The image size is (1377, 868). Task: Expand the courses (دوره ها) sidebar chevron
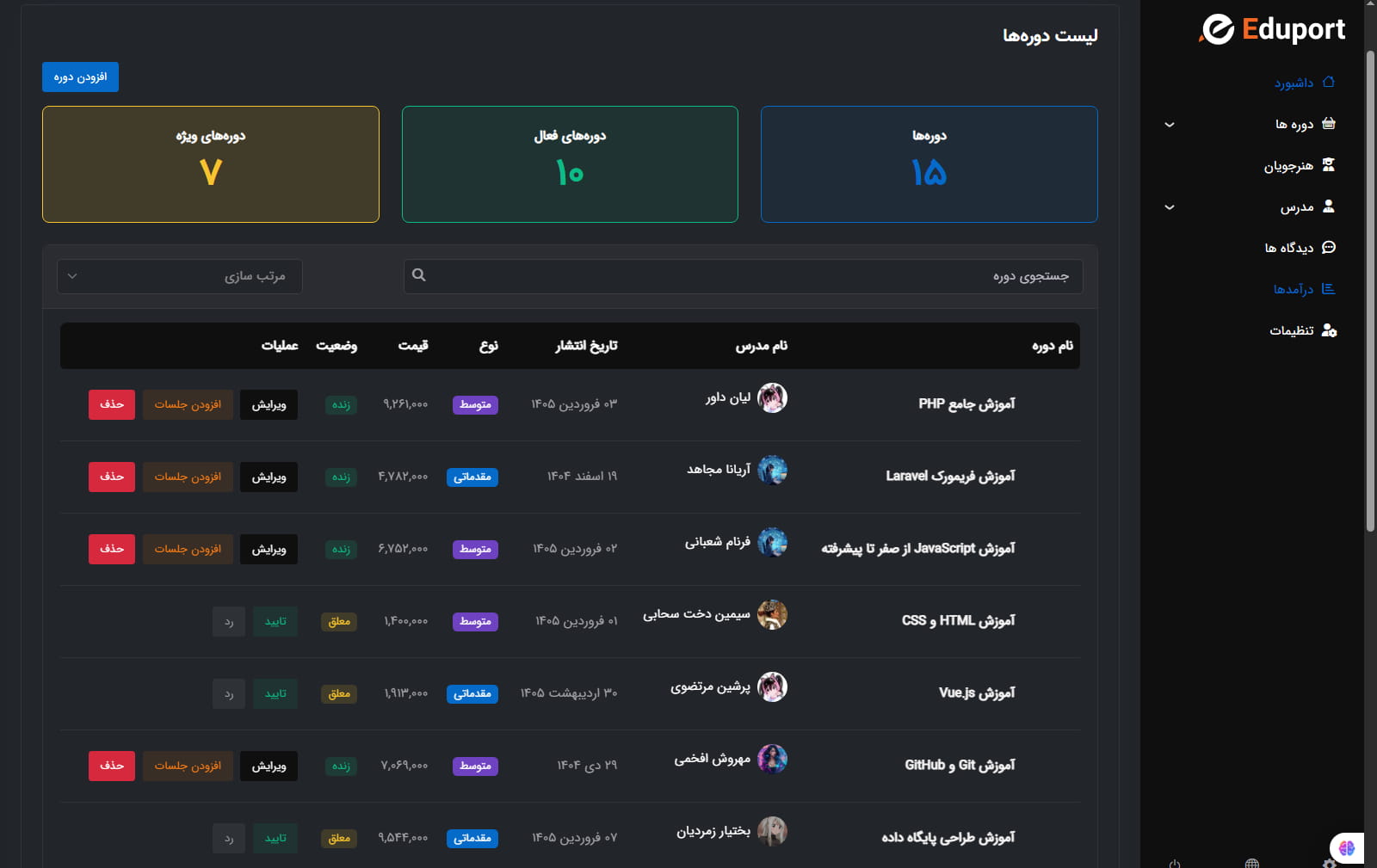point(1170,125)
